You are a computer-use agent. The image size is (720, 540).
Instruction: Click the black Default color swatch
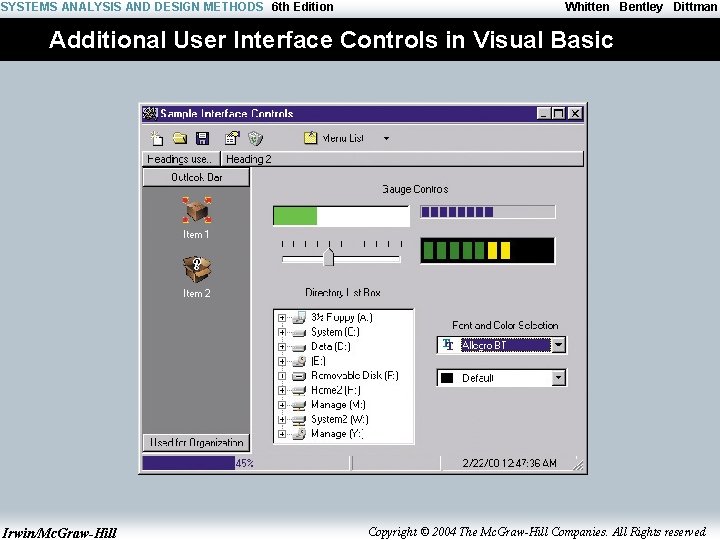tap(447, 378)
